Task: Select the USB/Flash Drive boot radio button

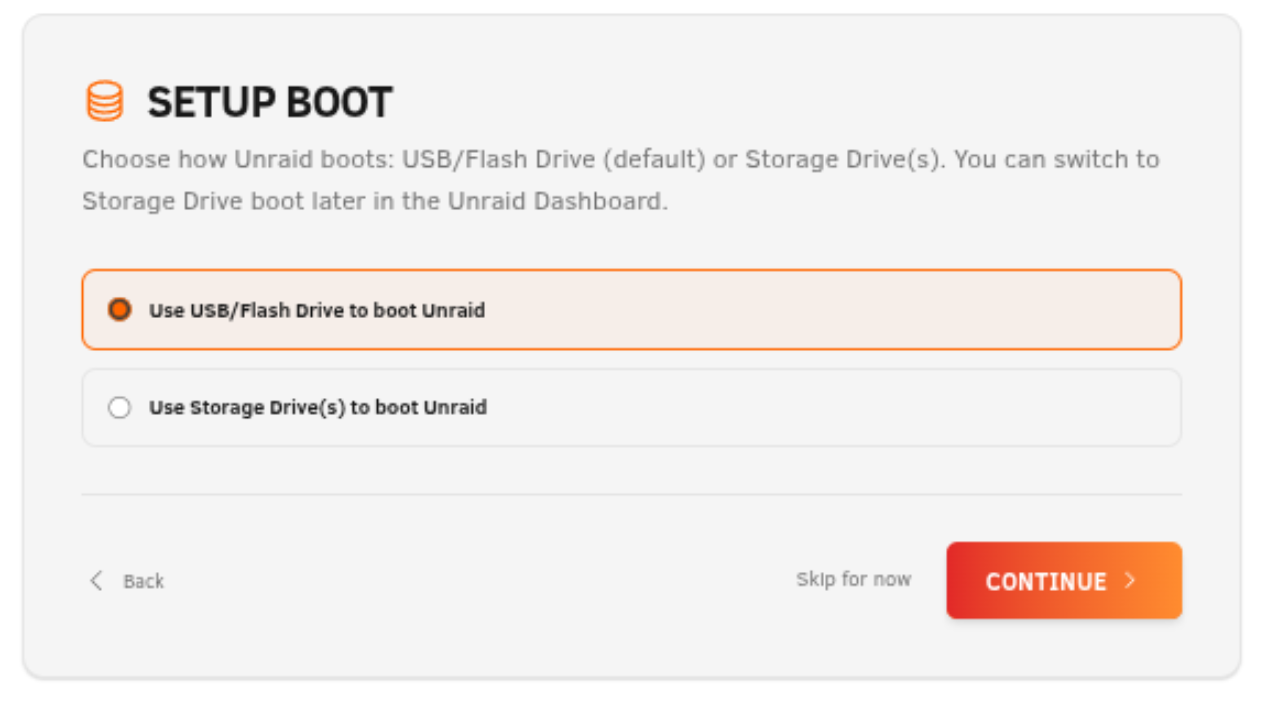Action: (119, 310)
